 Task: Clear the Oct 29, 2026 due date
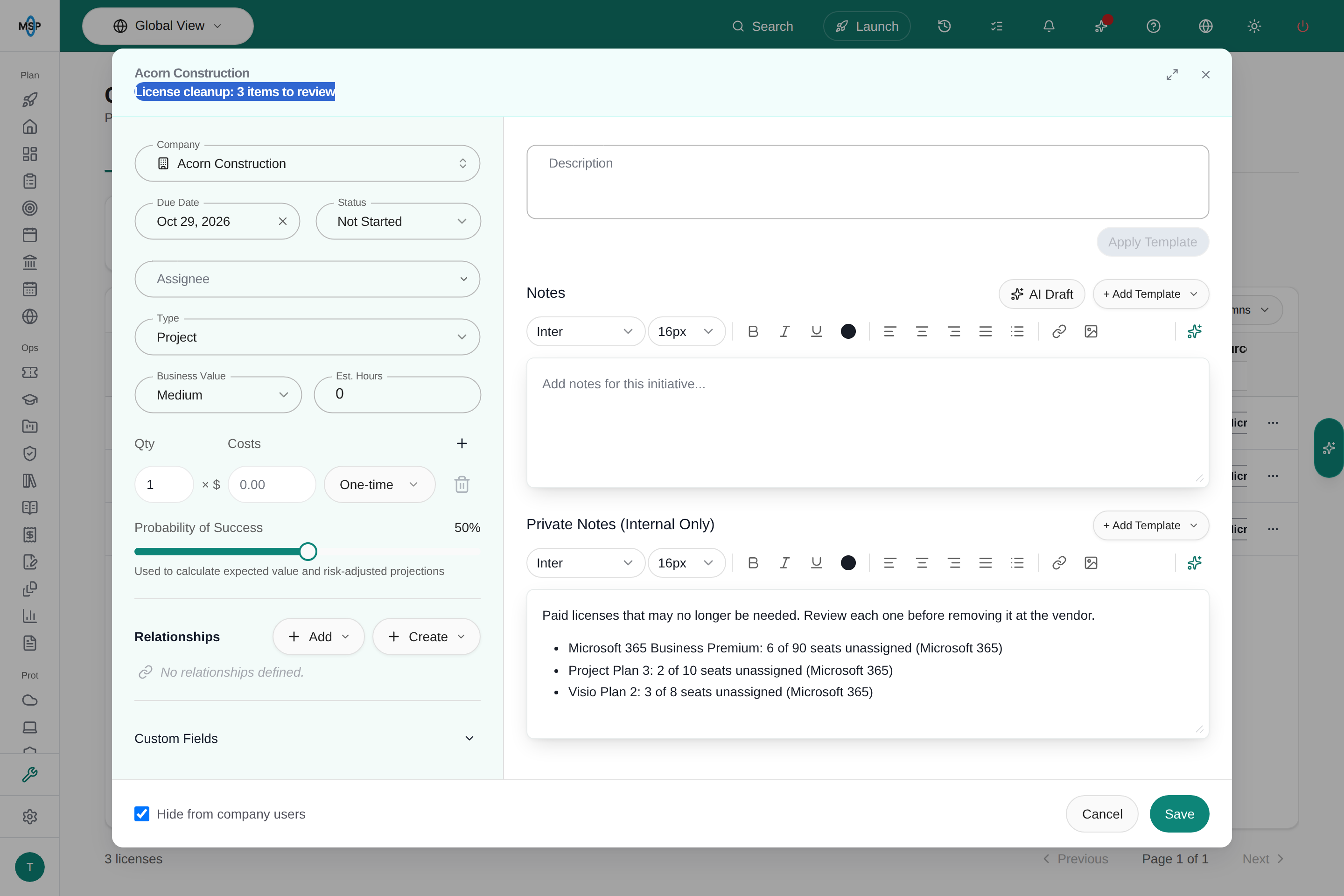coord(283,221)
